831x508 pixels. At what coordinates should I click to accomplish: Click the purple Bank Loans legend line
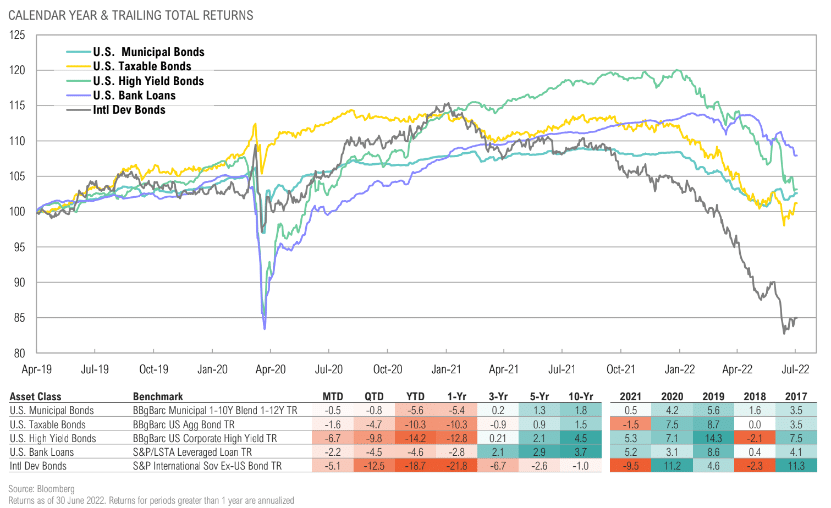coord(79,96)
